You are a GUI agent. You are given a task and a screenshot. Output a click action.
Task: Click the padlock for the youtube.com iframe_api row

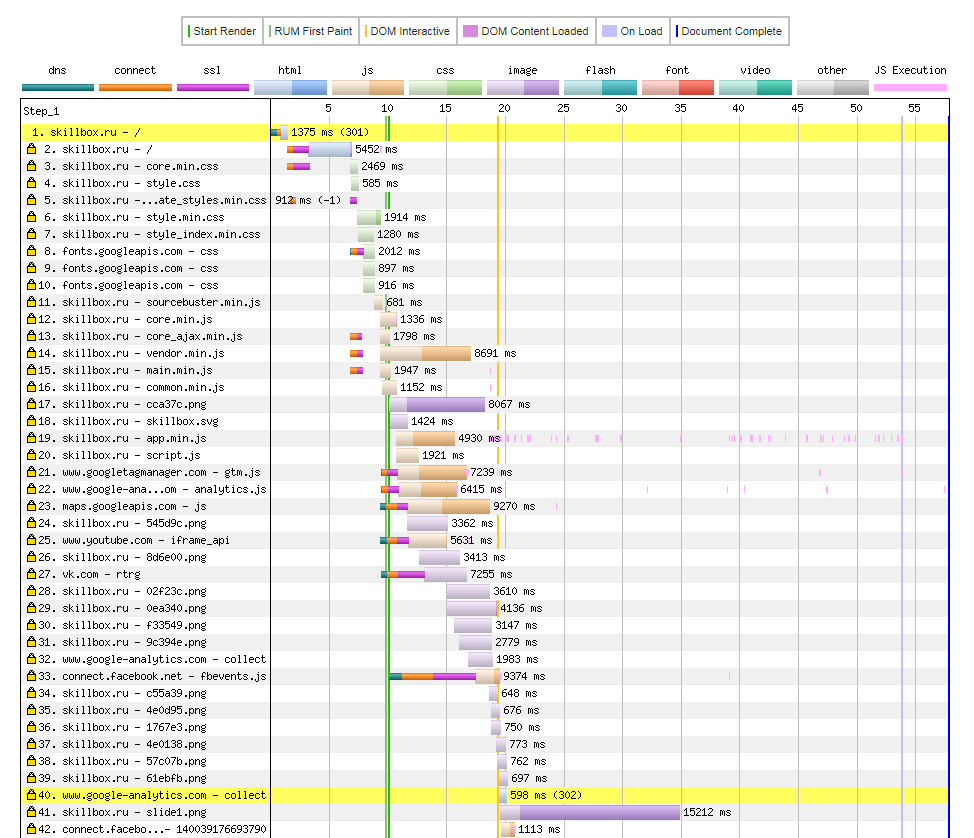coord(31,540)
